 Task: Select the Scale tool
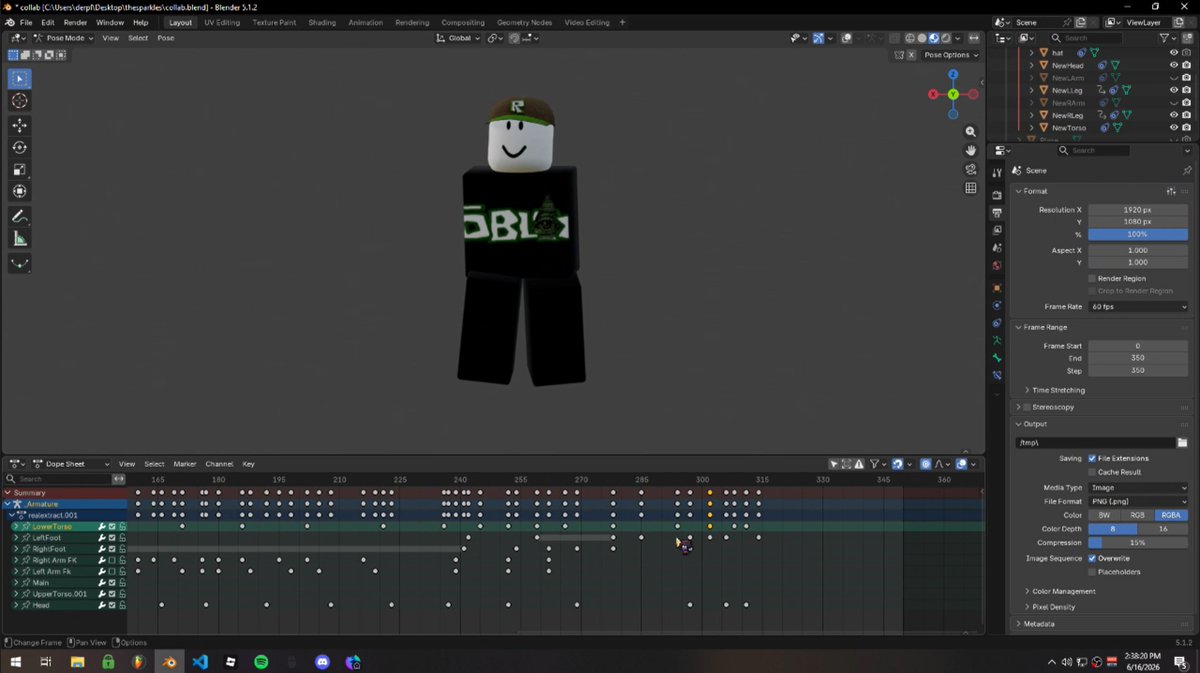click(20, 169)
